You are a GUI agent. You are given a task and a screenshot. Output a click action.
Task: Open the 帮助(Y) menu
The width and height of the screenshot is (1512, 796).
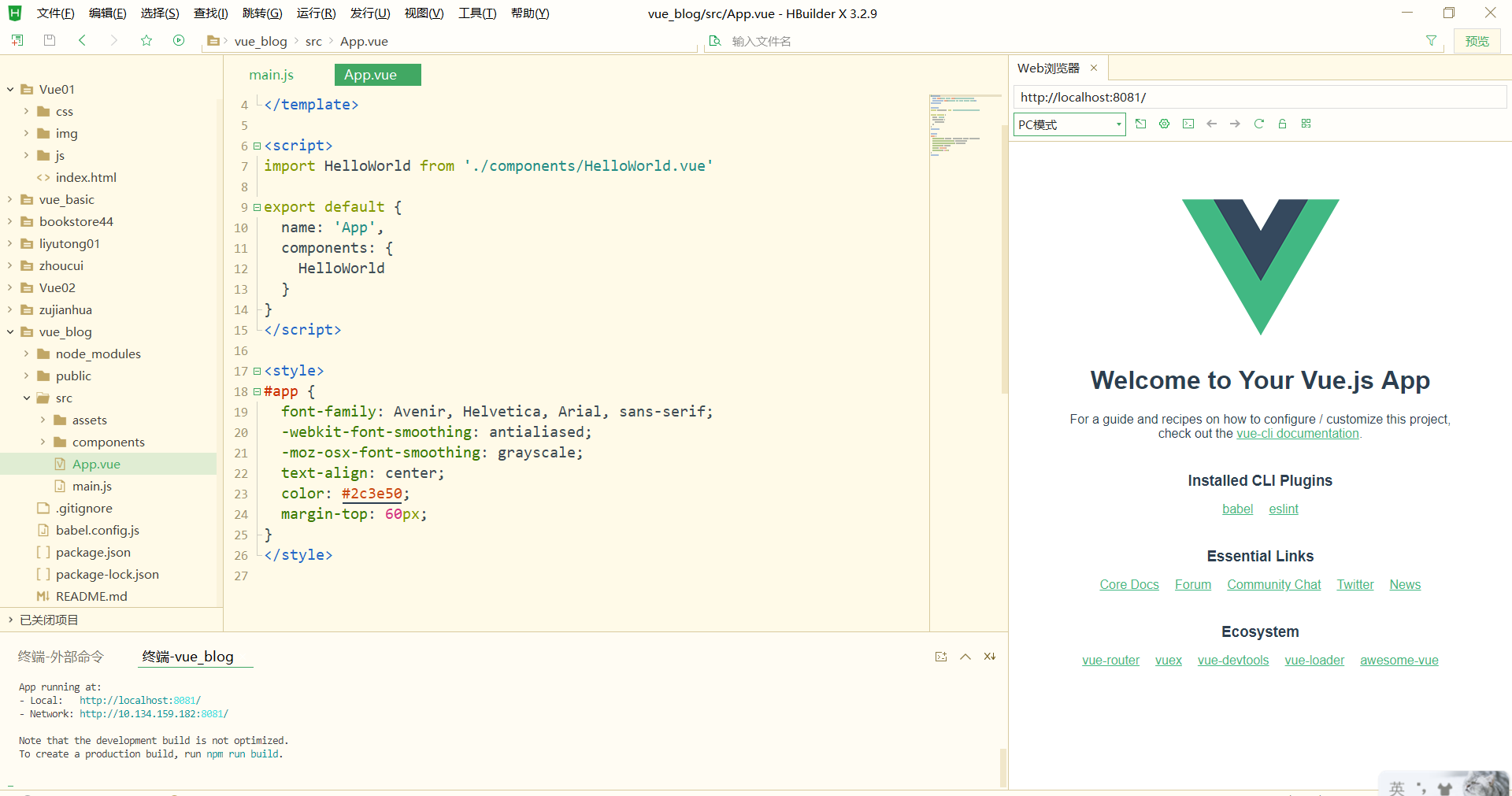pyautogui.click(x=530, y=13)
